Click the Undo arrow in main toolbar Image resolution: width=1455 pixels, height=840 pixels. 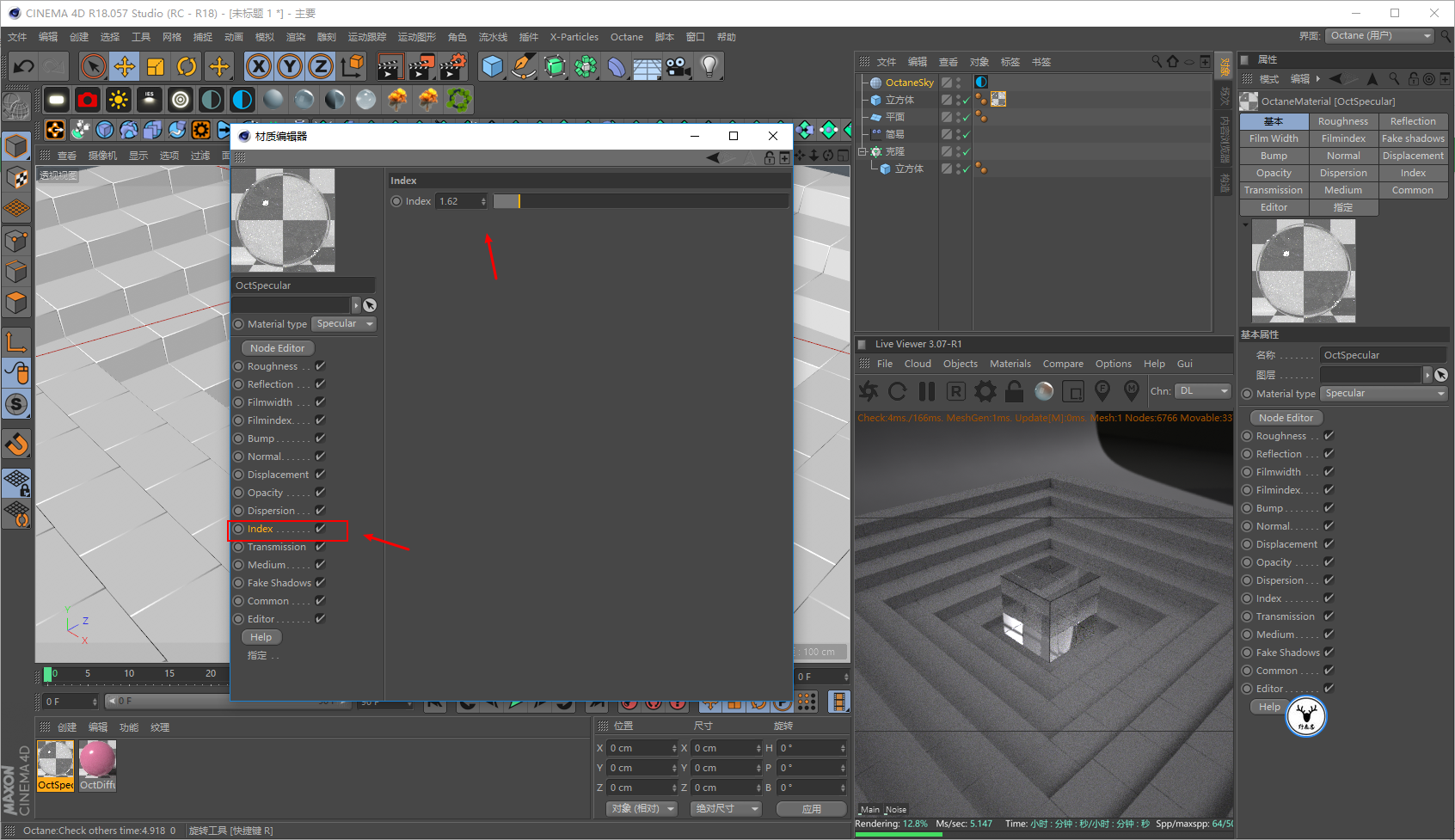(x=24, y=66)
